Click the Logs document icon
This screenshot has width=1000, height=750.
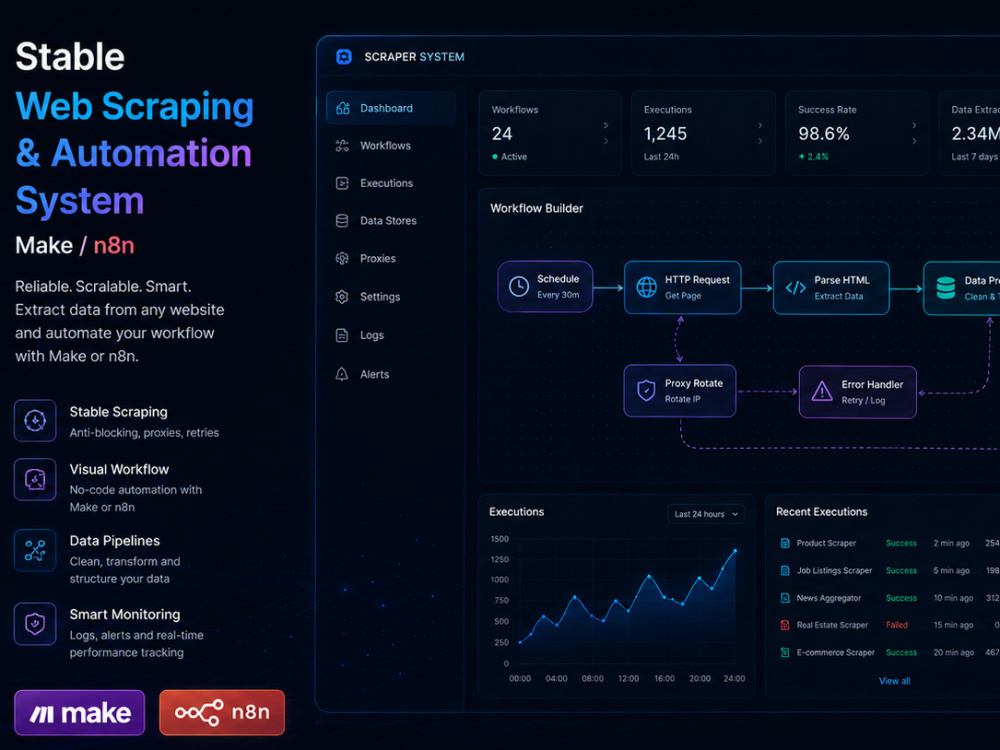[342, 335]
